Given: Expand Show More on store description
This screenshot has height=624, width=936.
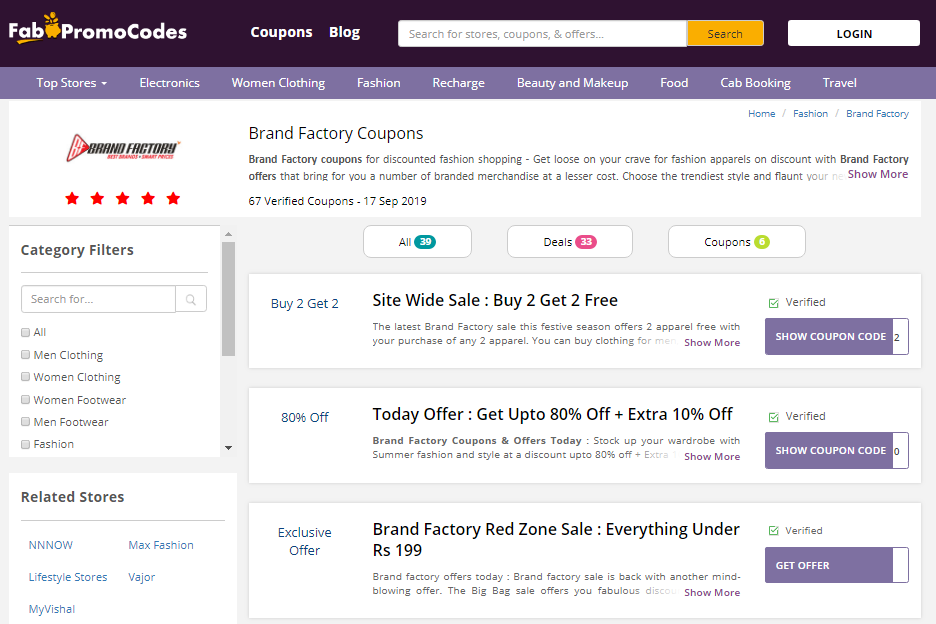Looking at the screenshot, I should point(878,174).
